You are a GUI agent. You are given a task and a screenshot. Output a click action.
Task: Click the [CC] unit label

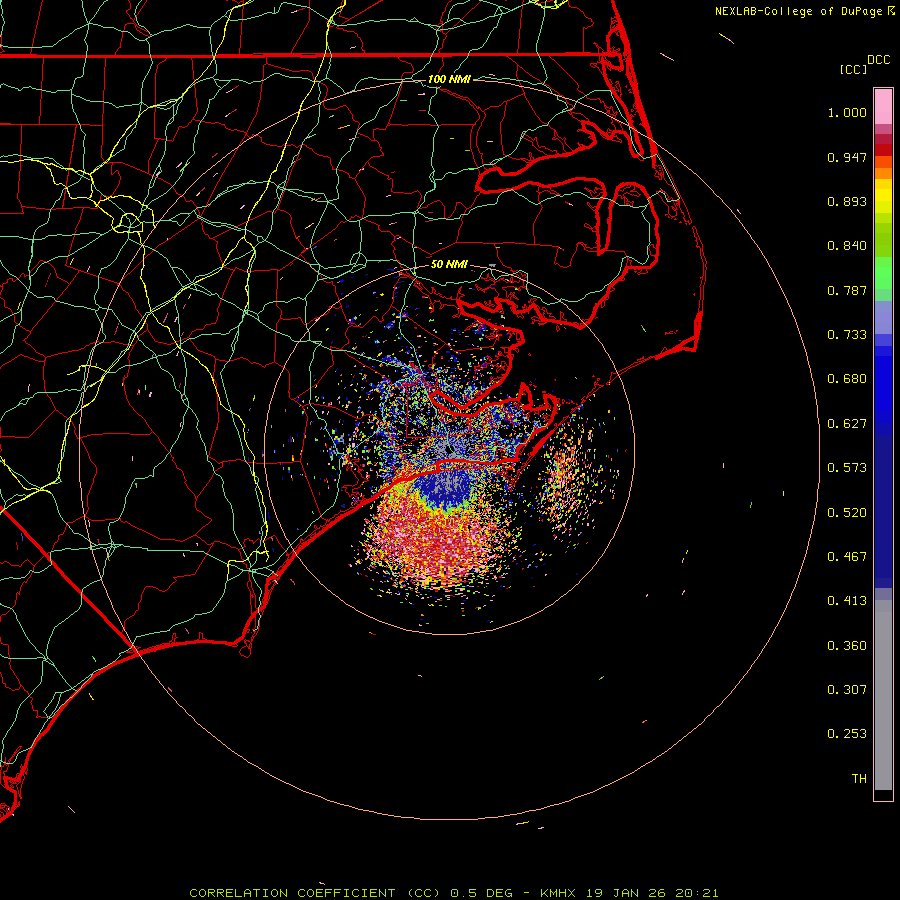(853, 69)
